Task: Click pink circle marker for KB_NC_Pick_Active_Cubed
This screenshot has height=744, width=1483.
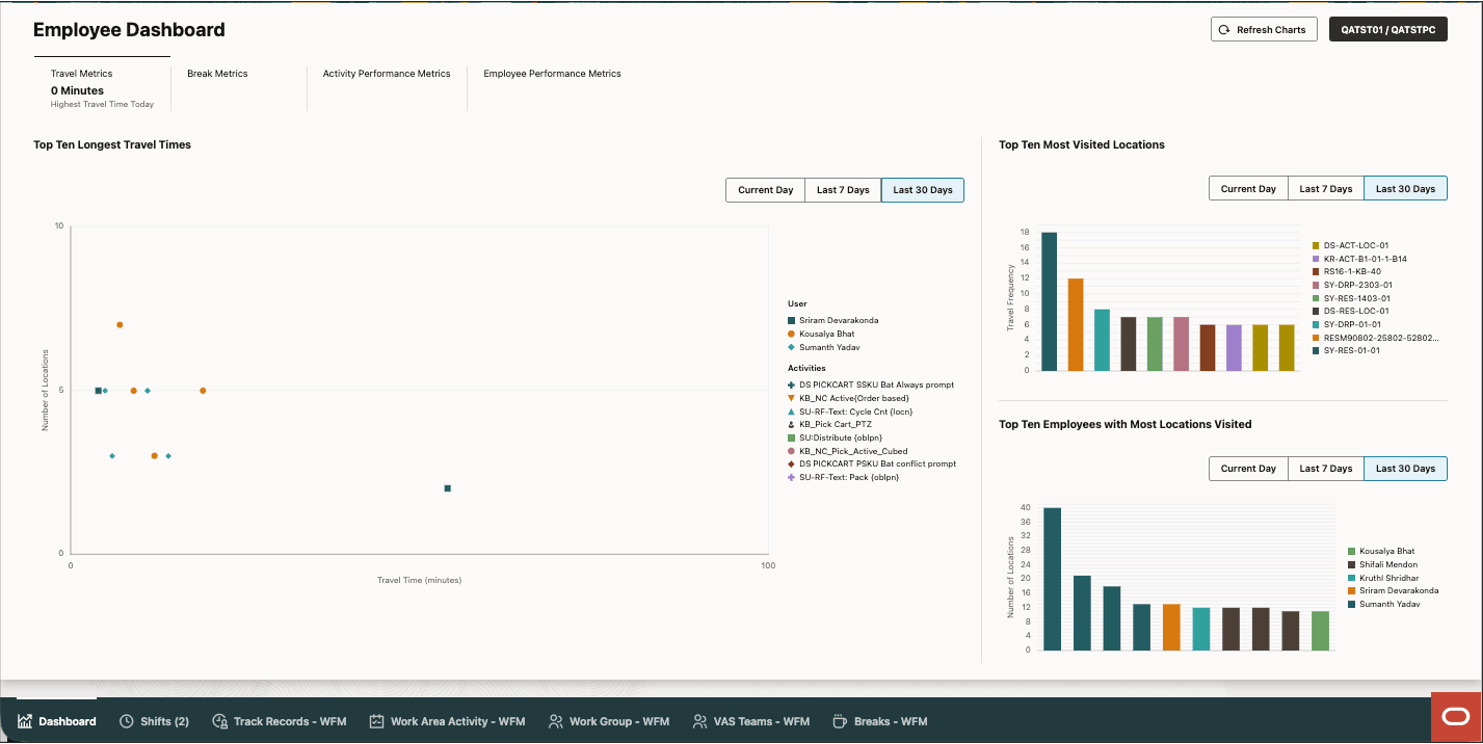Action: 791,451
